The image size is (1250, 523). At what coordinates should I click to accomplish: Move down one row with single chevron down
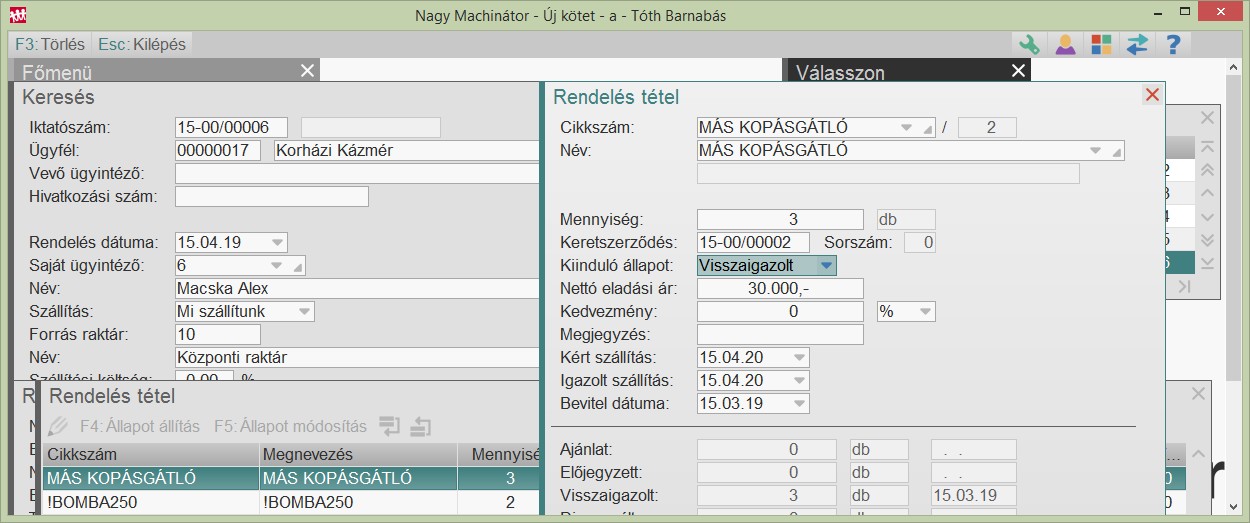pos(1207,217)
